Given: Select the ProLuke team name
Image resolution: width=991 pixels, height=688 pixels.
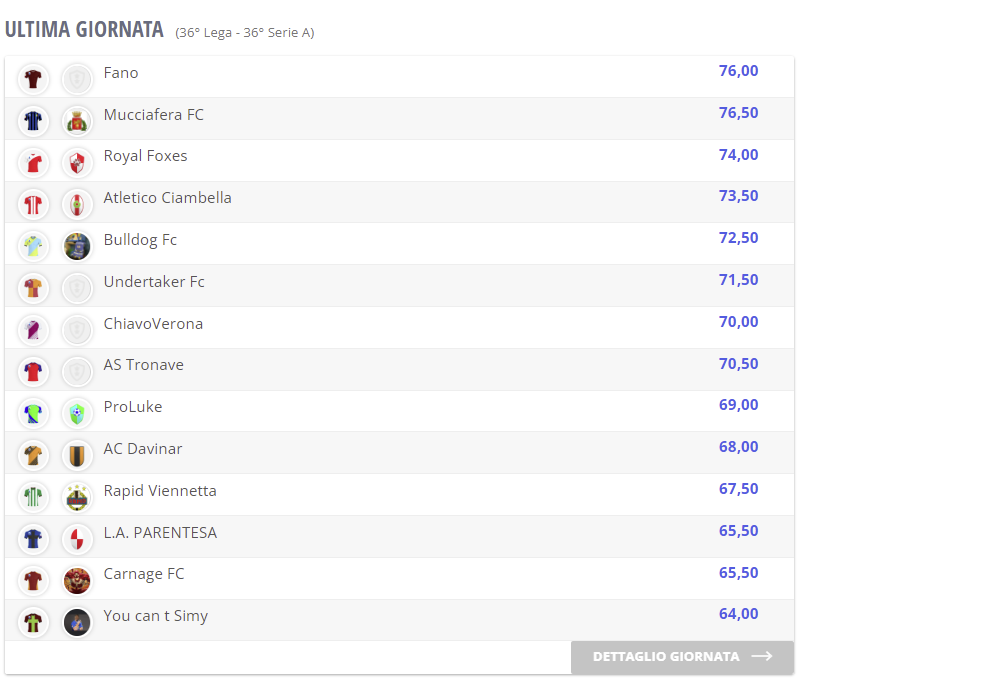Looking at the screenshot, I should point(133,407).
